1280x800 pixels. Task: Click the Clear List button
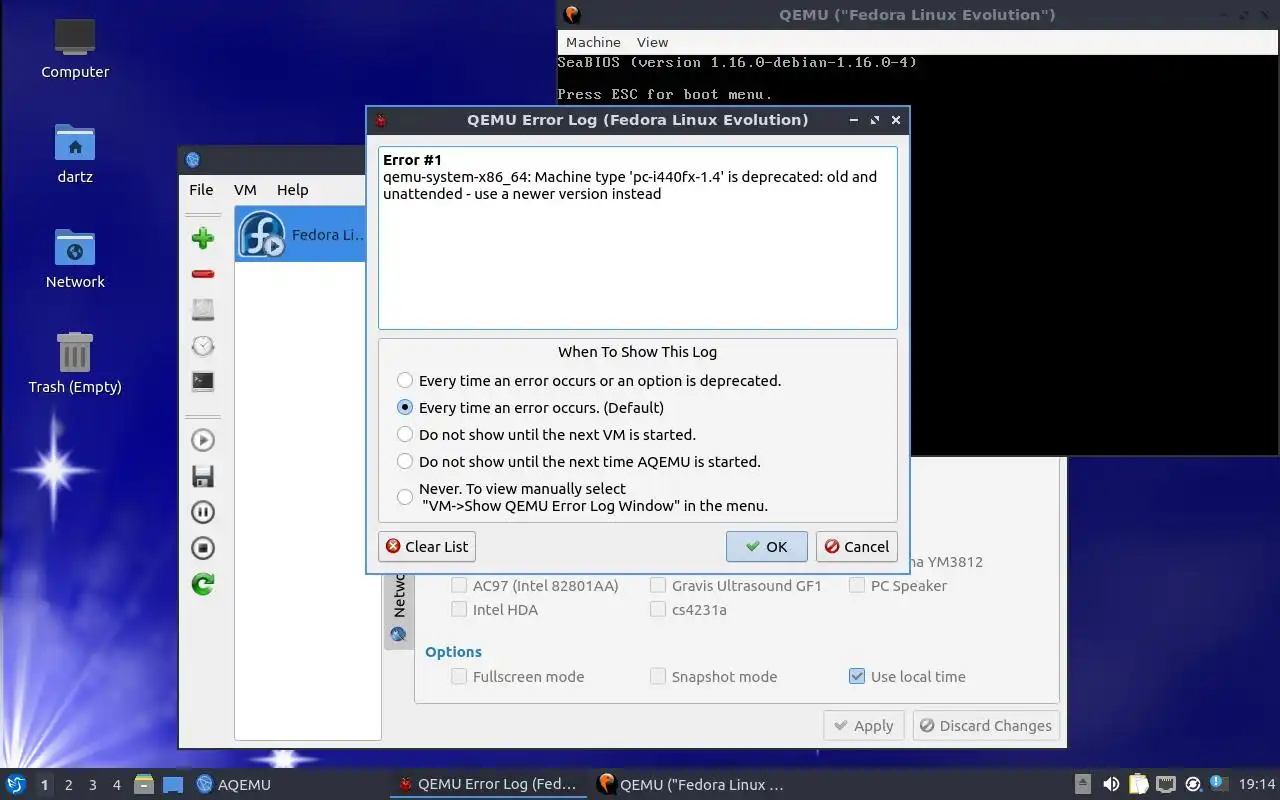pos(427,546)
